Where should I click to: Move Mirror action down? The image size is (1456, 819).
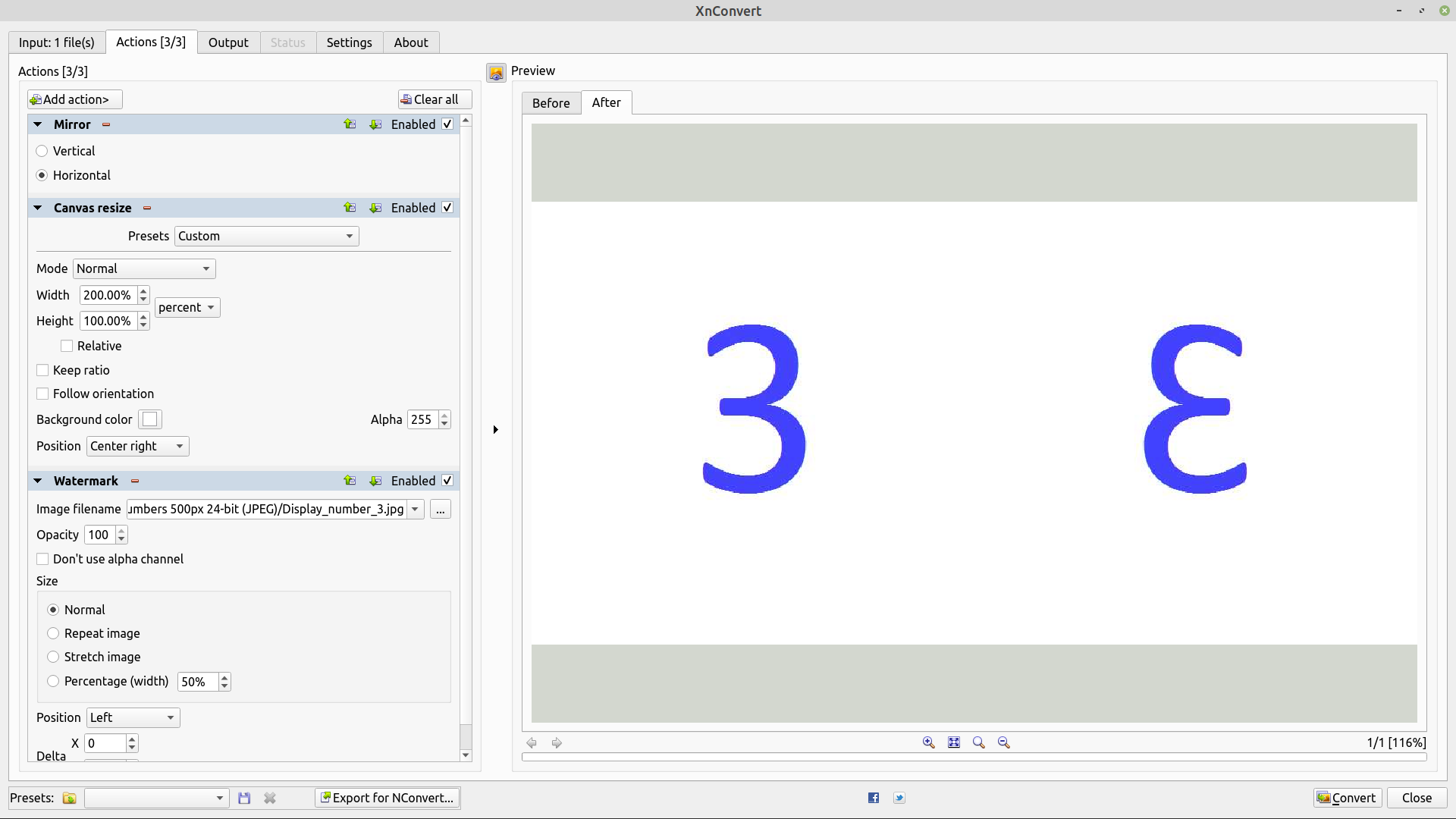[375, 124]
